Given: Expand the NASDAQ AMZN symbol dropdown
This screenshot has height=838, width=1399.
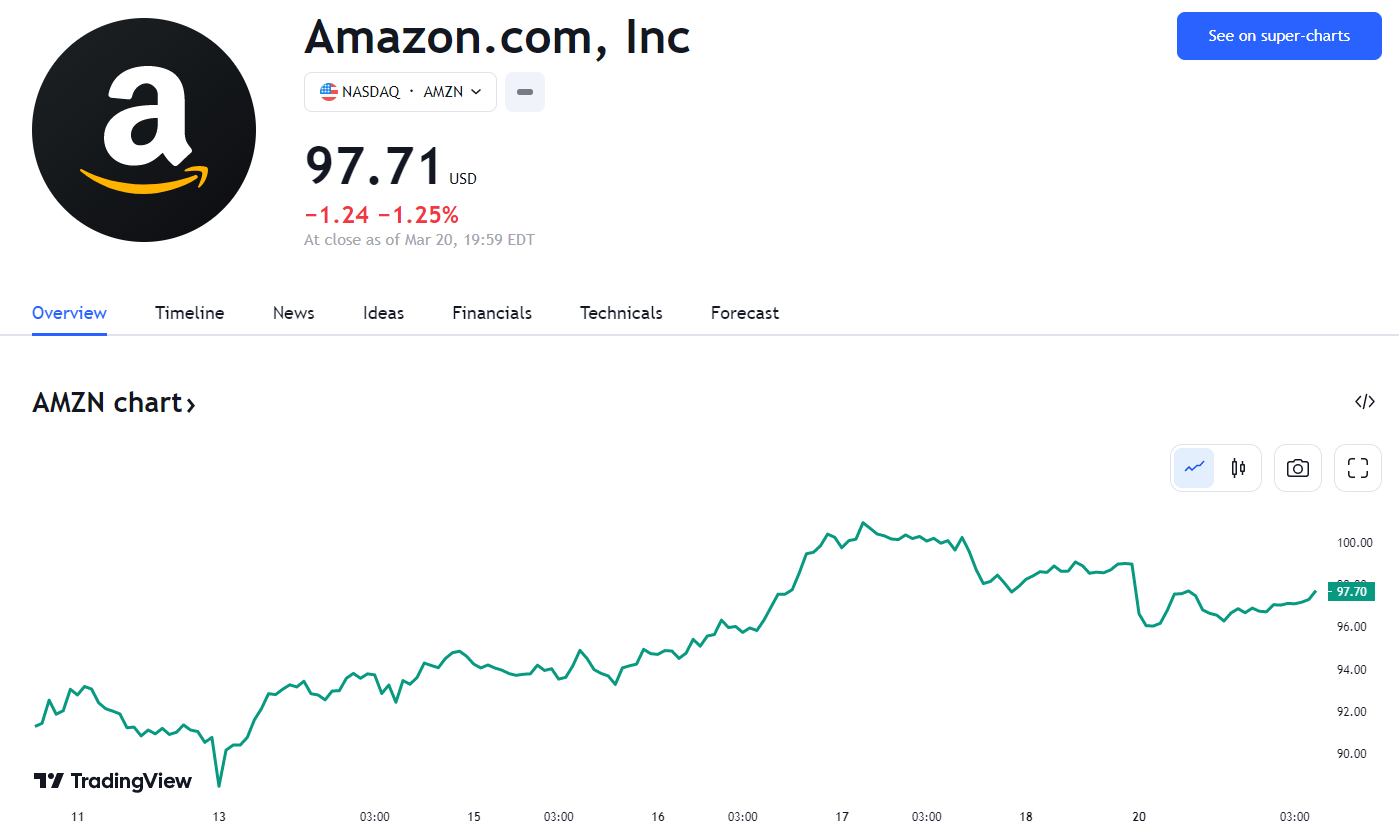Looking at the screenshot, I should click(x=476, y=92).
